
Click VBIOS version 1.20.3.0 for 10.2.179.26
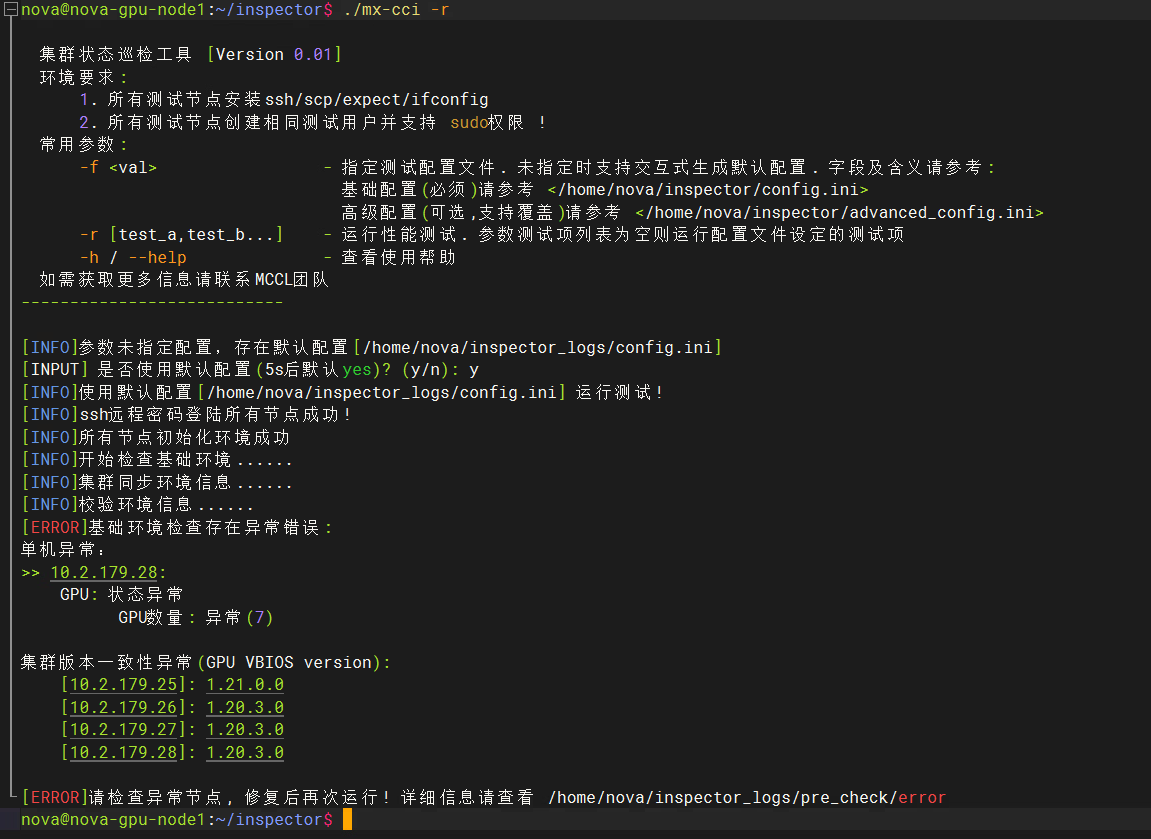pos(245,708)
